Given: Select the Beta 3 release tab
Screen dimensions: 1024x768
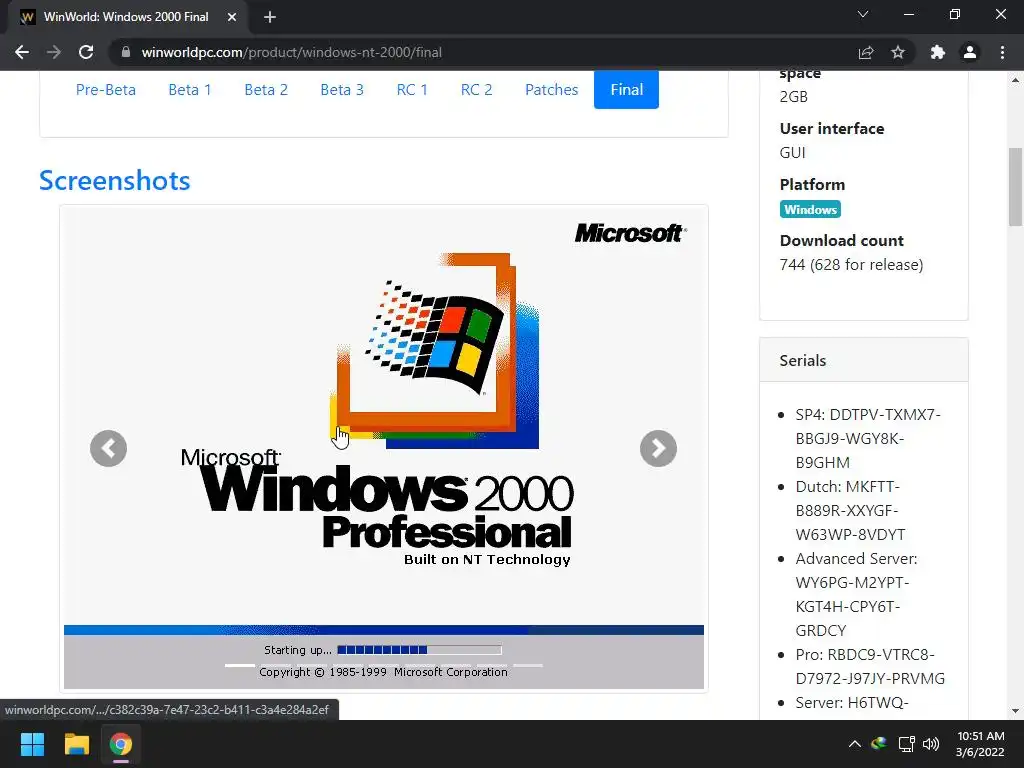Looking at the screenshot, I should pos(342,89).
